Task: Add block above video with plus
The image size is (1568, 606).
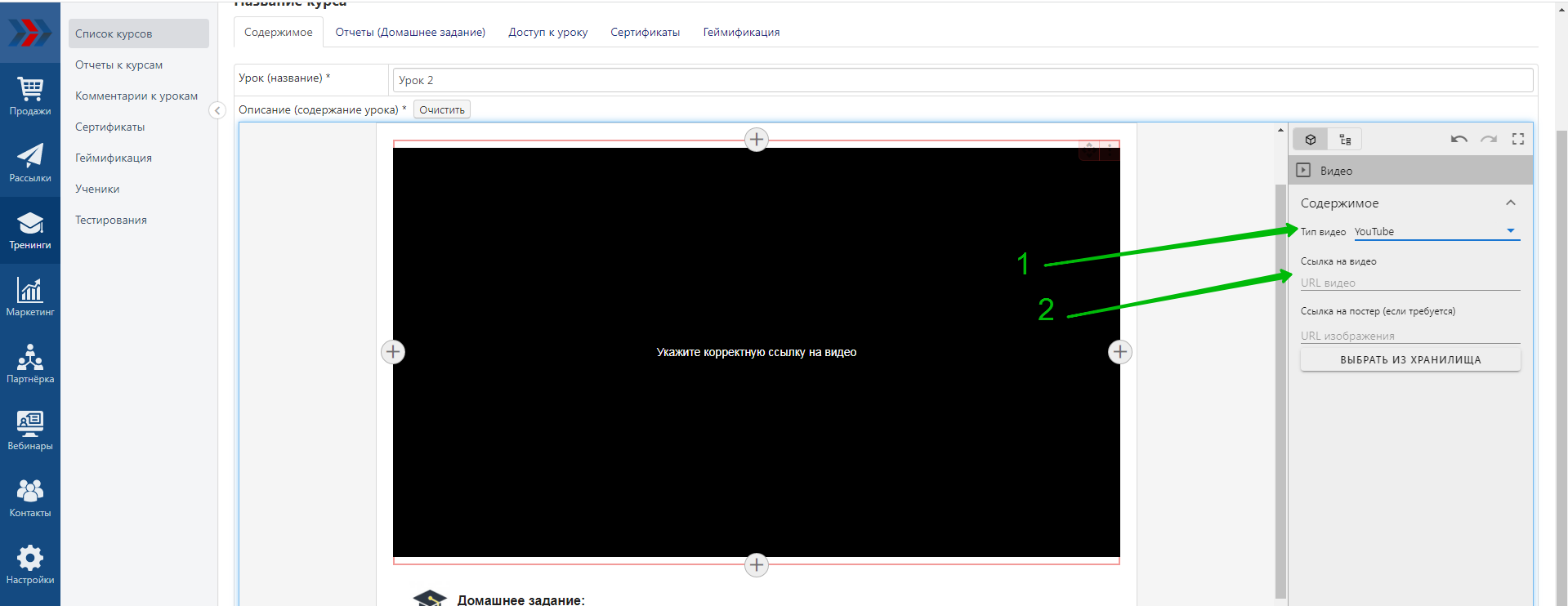Action: coord(757,140)
